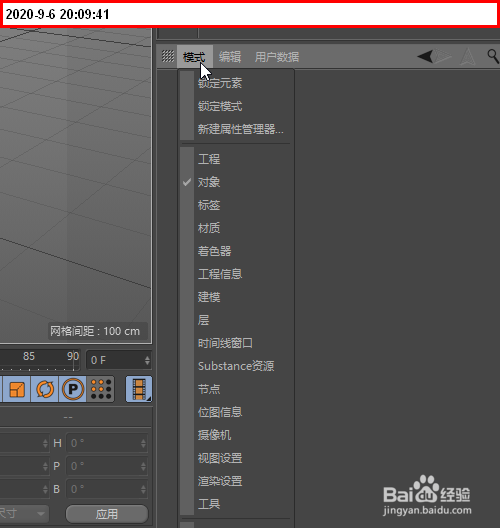
Task: Switch mode to 渲染设置
Action: [x=220, y=481]
